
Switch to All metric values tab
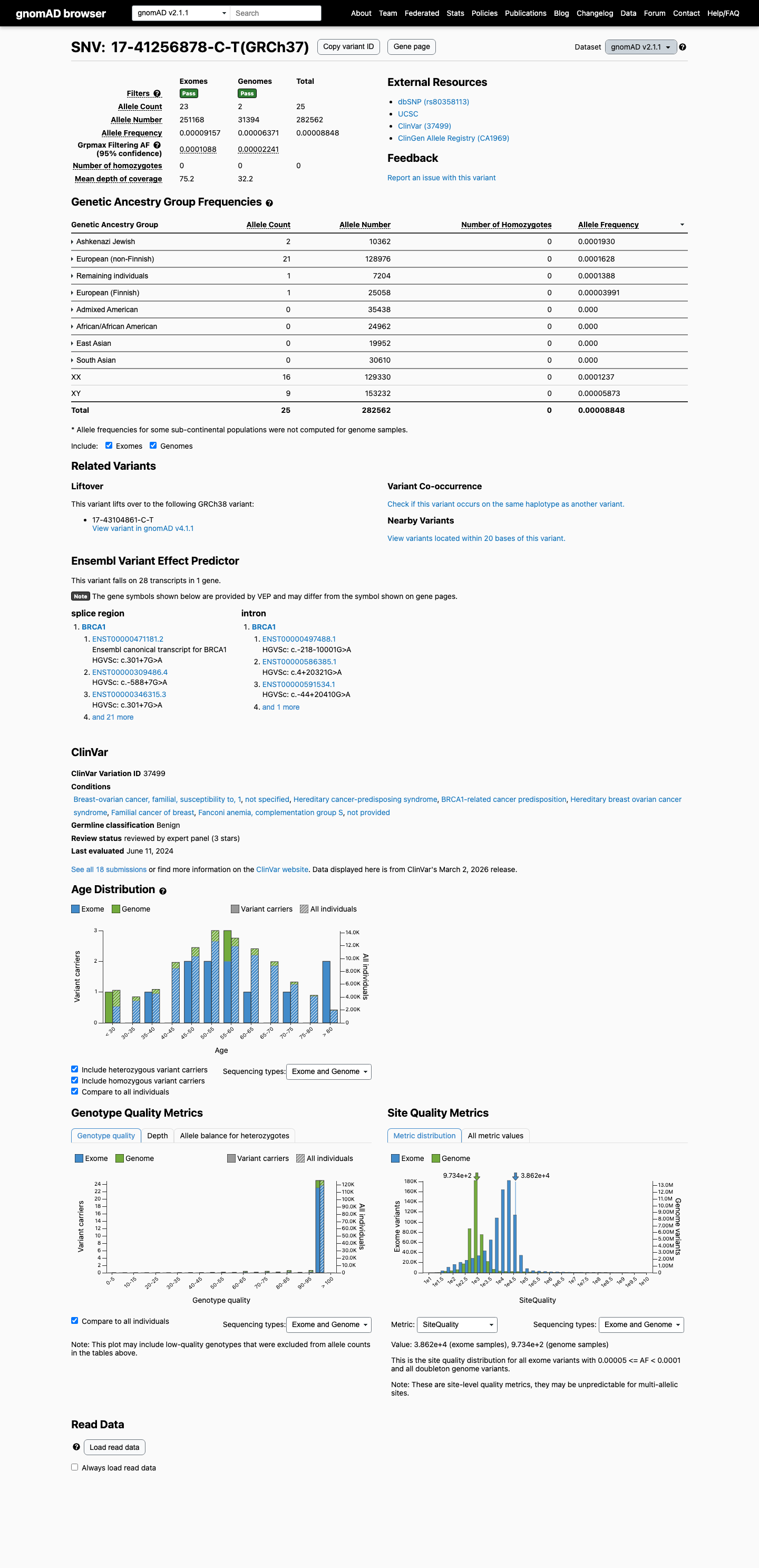495,1136
